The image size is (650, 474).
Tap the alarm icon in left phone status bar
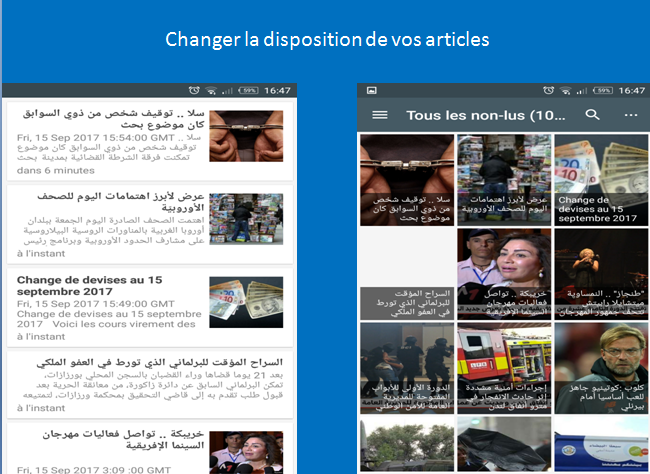[x=194, y=90]
